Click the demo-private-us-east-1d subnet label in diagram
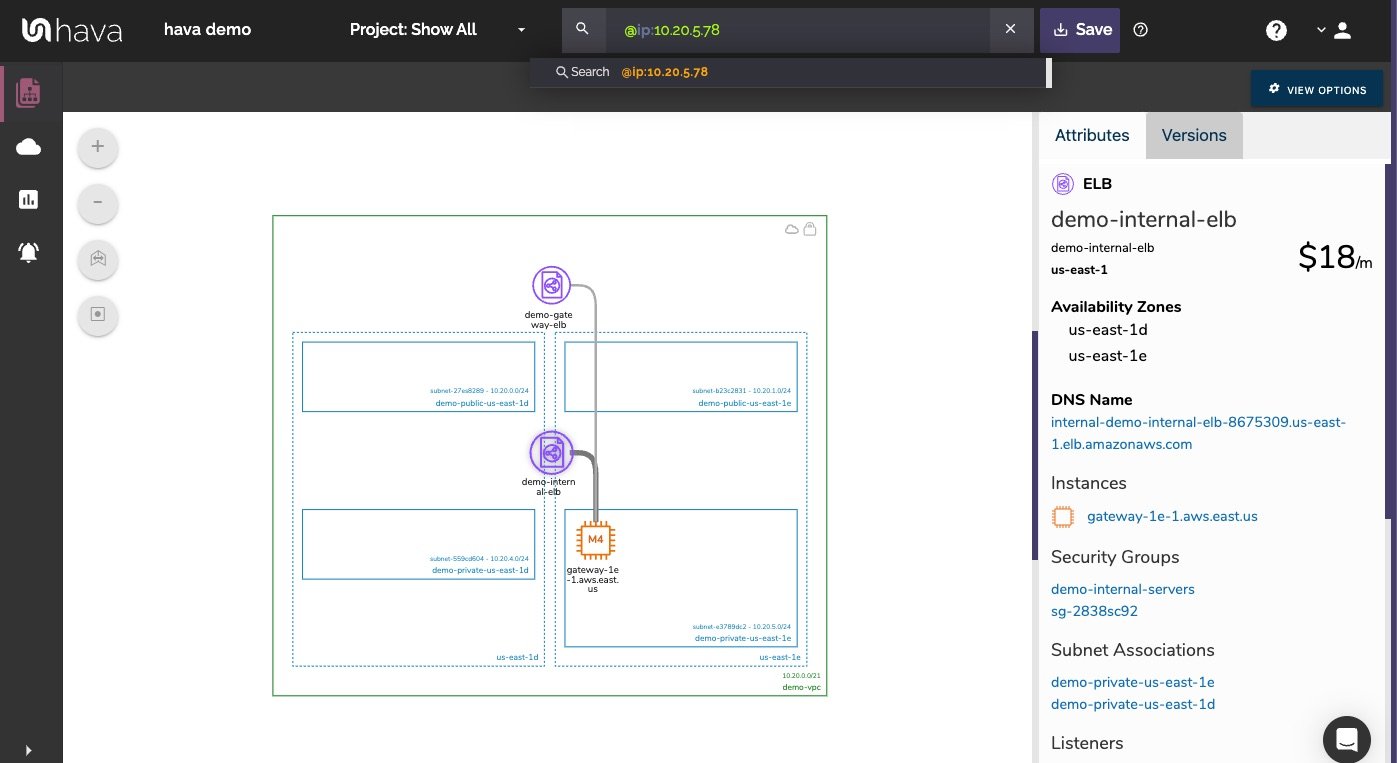The width and height of the screenshot is (1397, 763). click(480, 570)
